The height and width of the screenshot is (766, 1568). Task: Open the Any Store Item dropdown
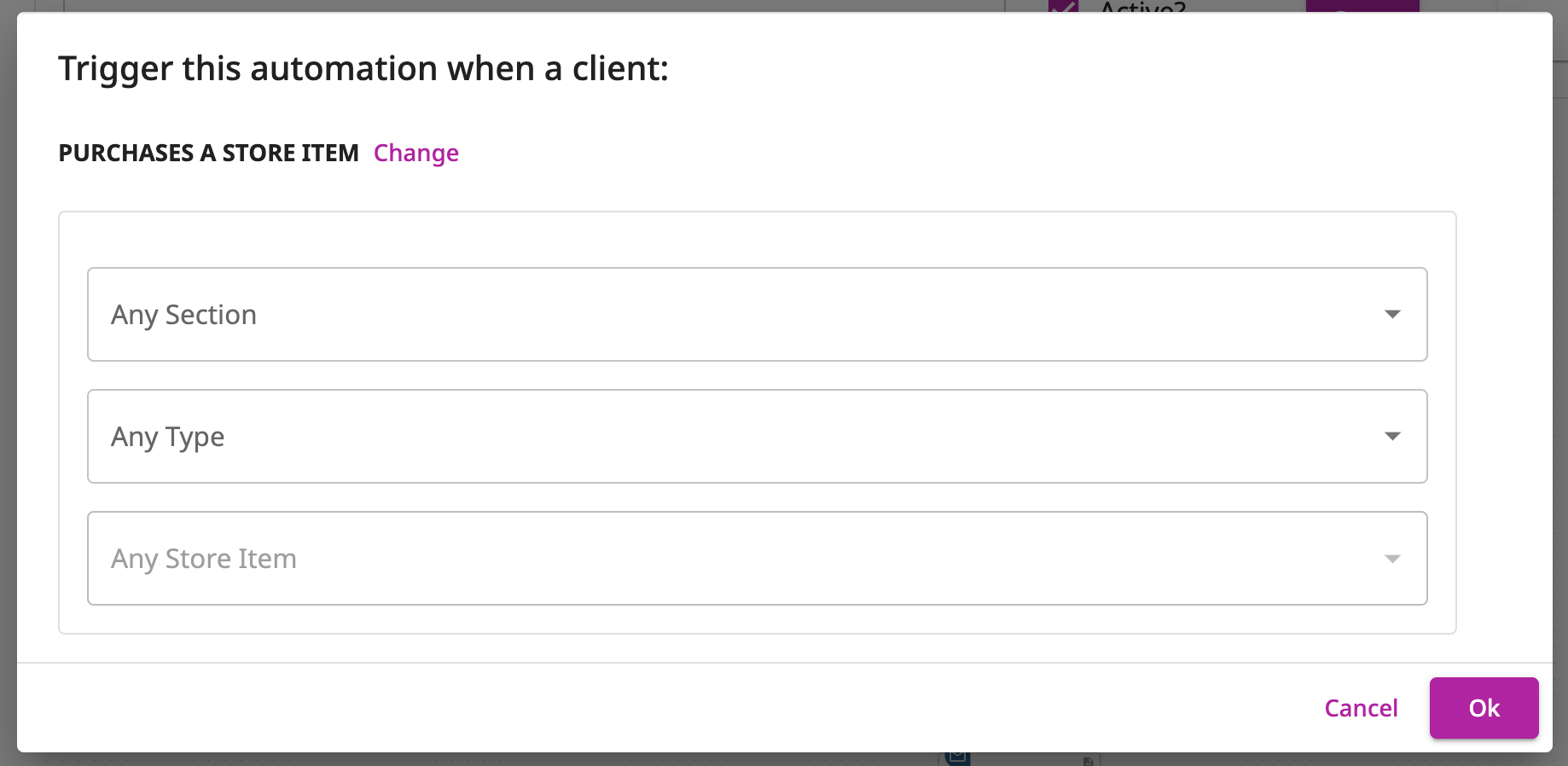(x=757, y=559)
